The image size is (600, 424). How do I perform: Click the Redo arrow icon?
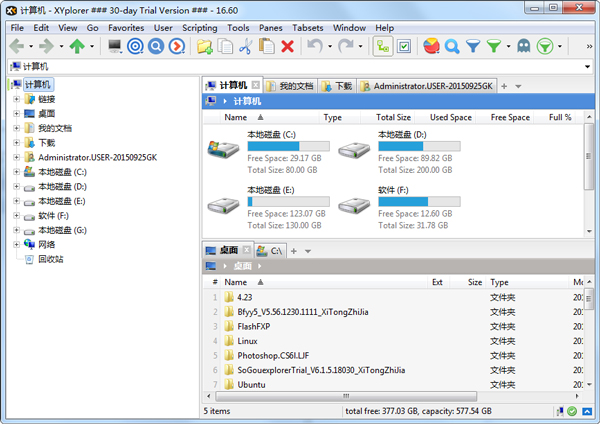click(x=346, y=46)
